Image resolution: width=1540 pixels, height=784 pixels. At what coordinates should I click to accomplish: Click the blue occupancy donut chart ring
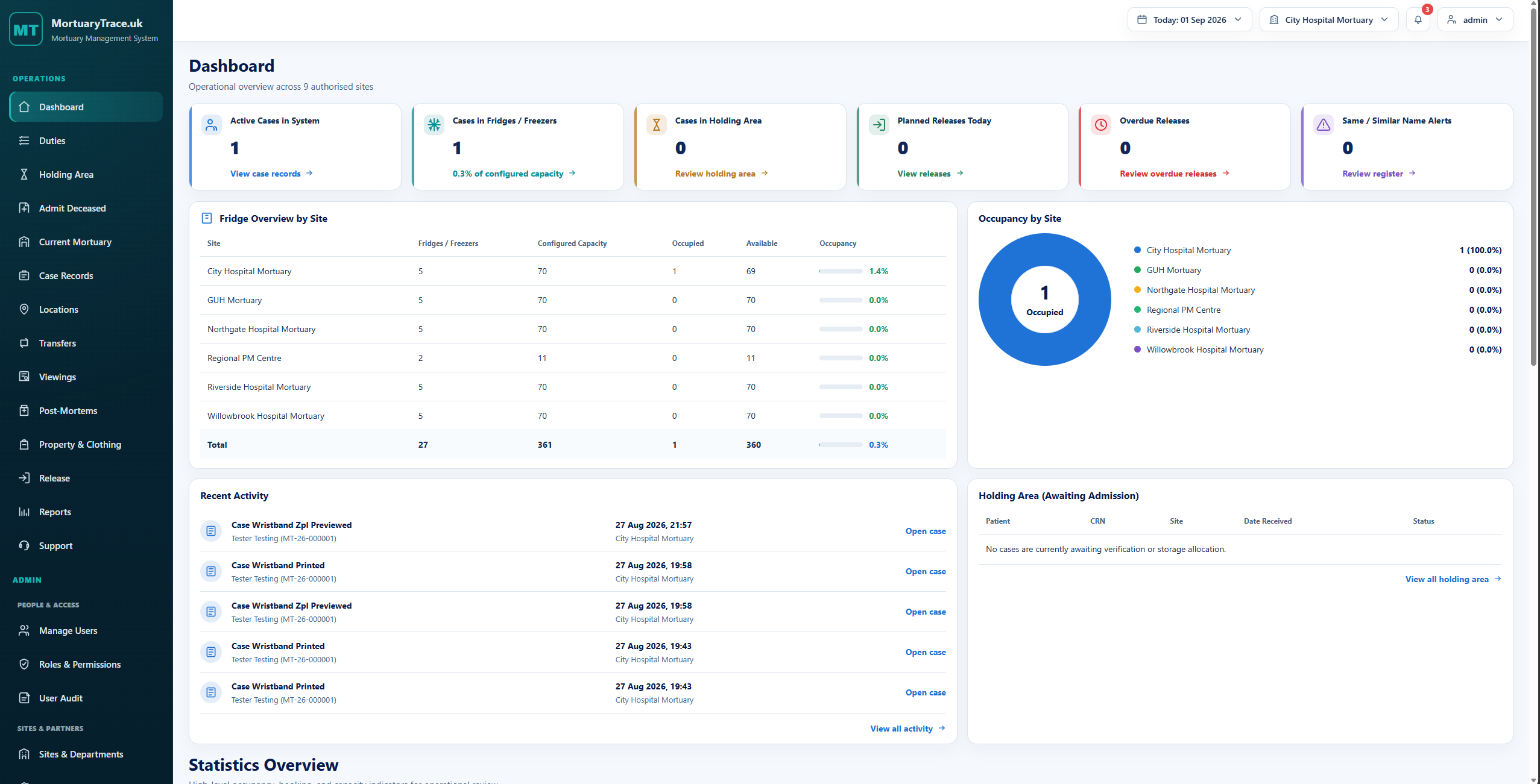[x=996, y=299]
